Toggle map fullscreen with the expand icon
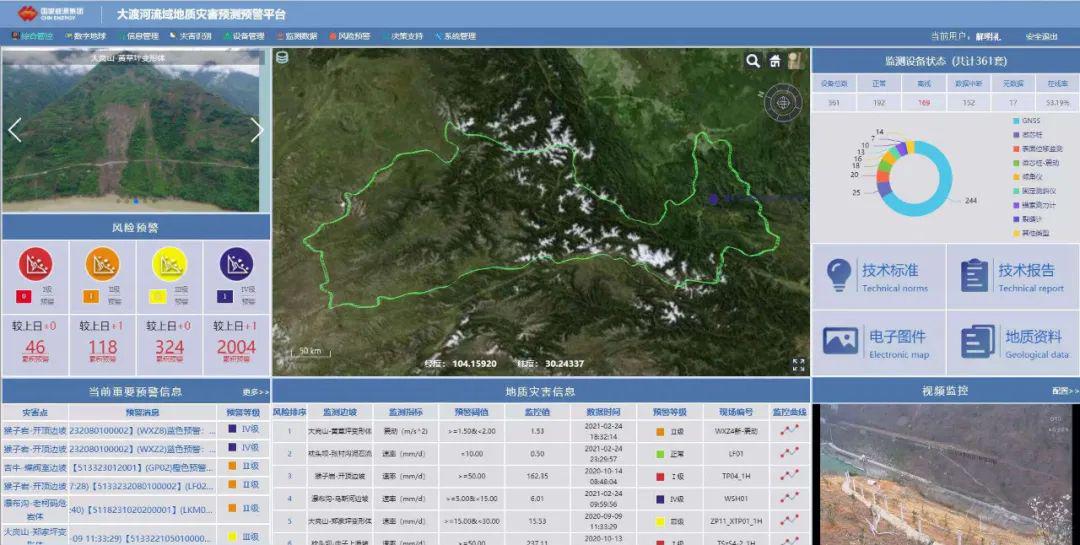 point(798,365)
